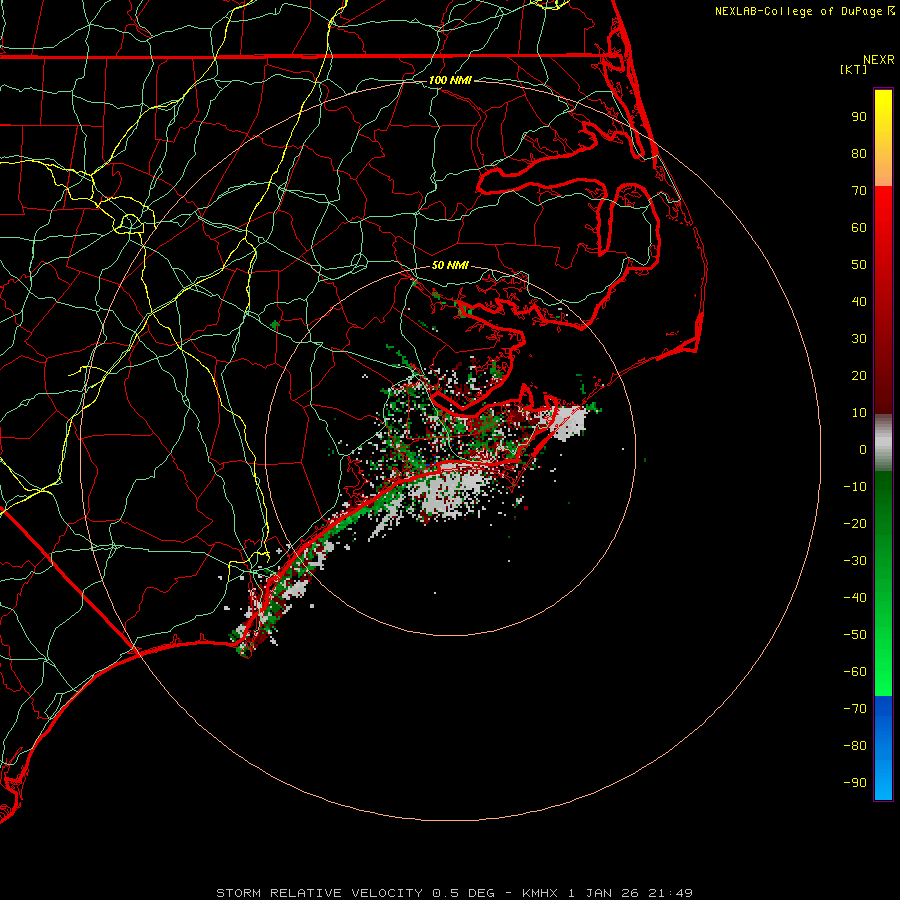Click the yellow segment of the color bar
Image resolution: width=900 pixels, height=900 pixels.
point(883,138)
